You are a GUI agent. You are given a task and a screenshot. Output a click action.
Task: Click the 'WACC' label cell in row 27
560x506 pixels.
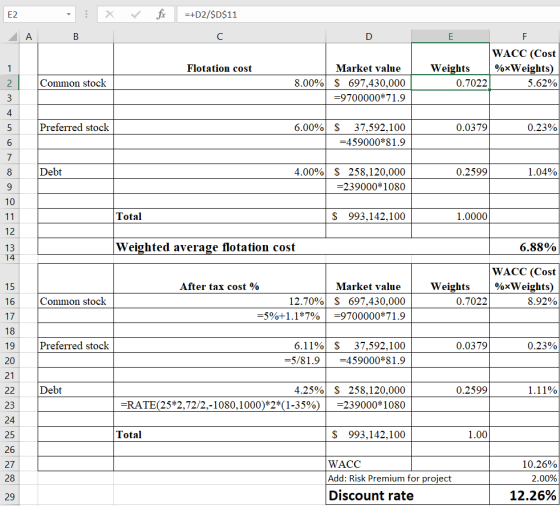[368, 464]
